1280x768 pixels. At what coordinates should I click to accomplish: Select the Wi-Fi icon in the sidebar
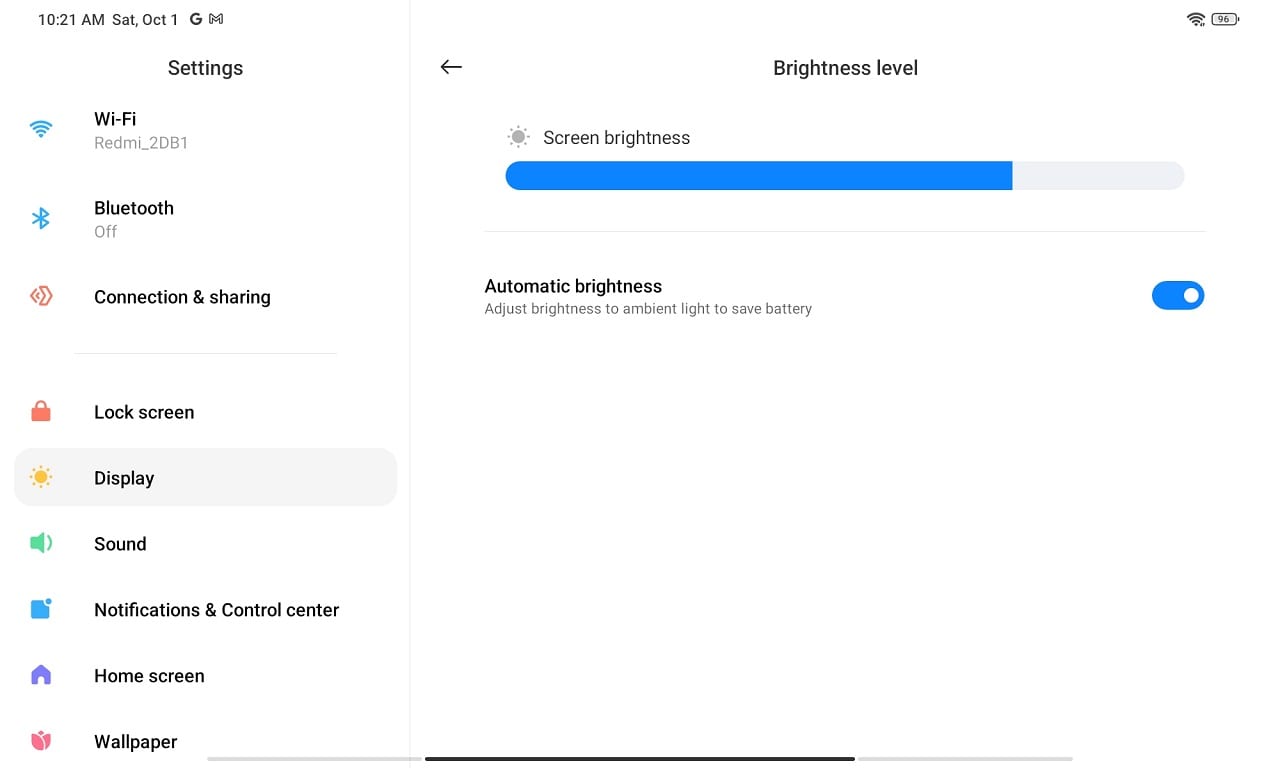pyautogui.click(x=40, y=128)
